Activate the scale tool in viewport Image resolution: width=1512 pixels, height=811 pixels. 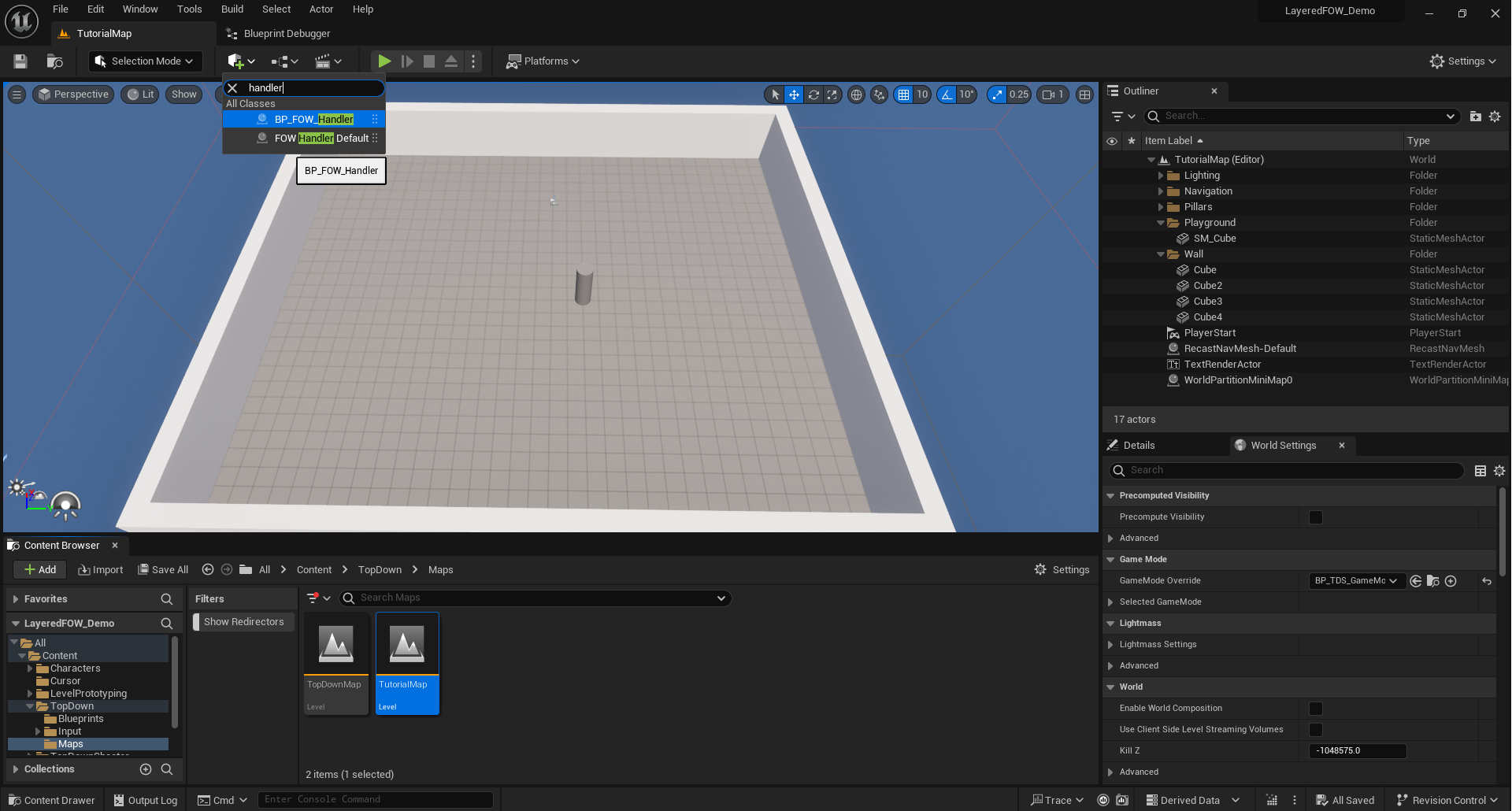[832, 94]
